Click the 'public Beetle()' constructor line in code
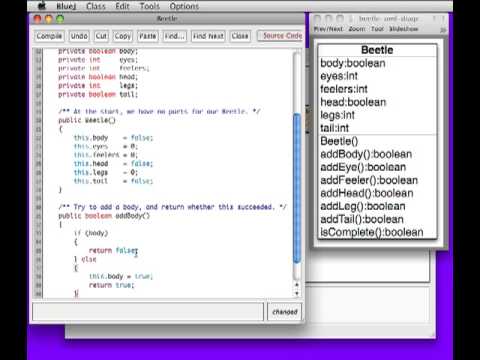Viewport: 480px width, 360px height. tap(87, 120)
